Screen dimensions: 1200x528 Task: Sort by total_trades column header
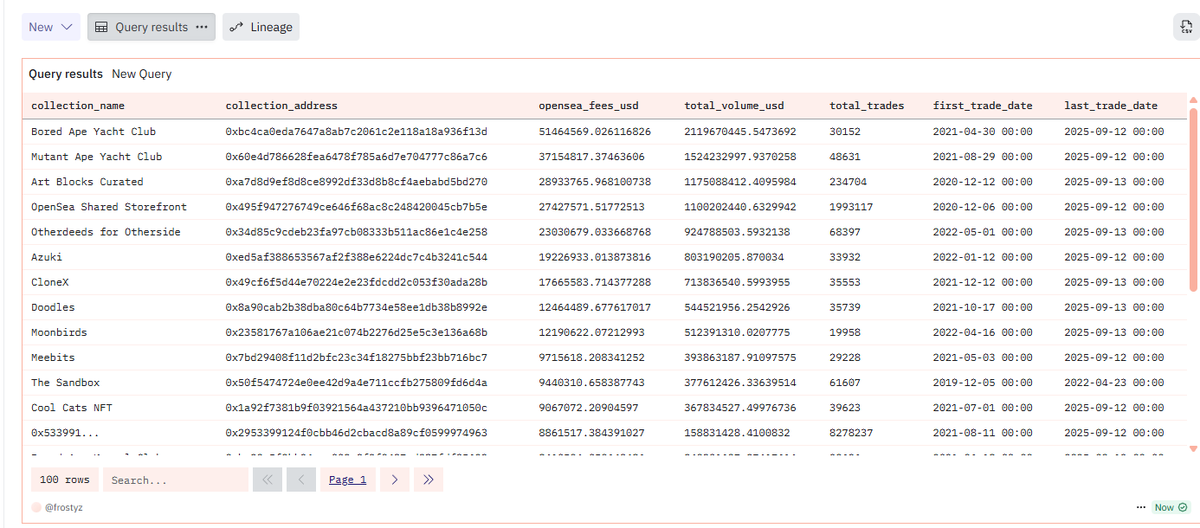pos(867,106)
